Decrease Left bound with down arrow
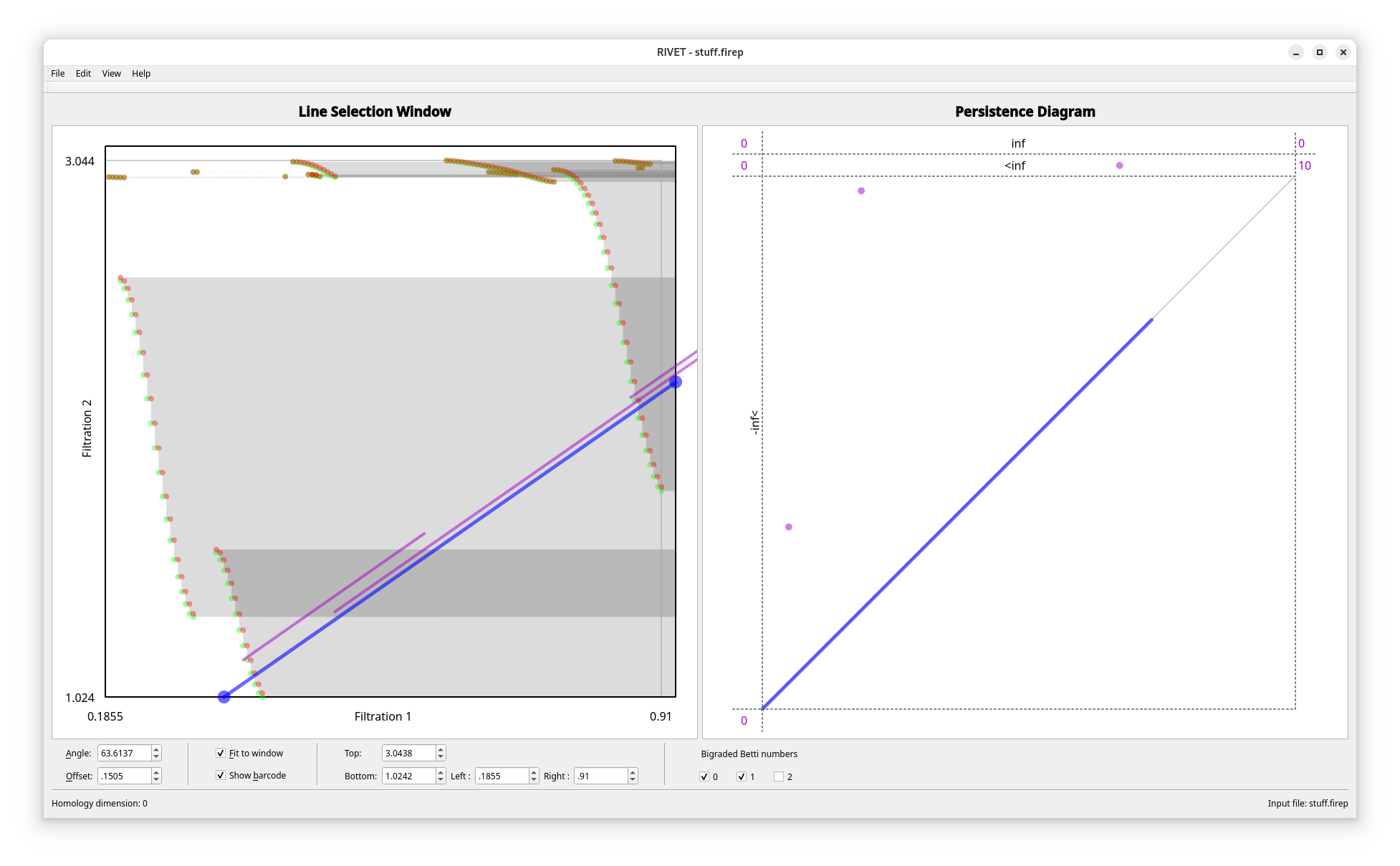This screenshot has width=1400, height=866. [x=534, y=779]
